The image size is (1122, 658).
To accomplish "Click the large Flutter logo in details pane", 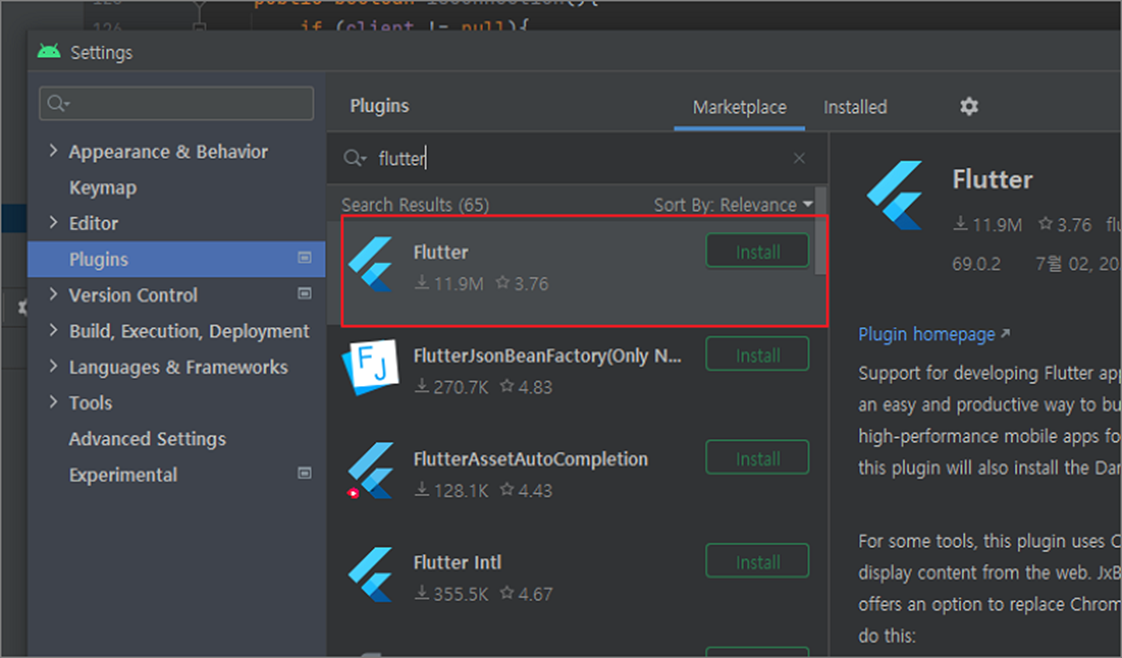I will pyautogui.click(x=894, y=195).
